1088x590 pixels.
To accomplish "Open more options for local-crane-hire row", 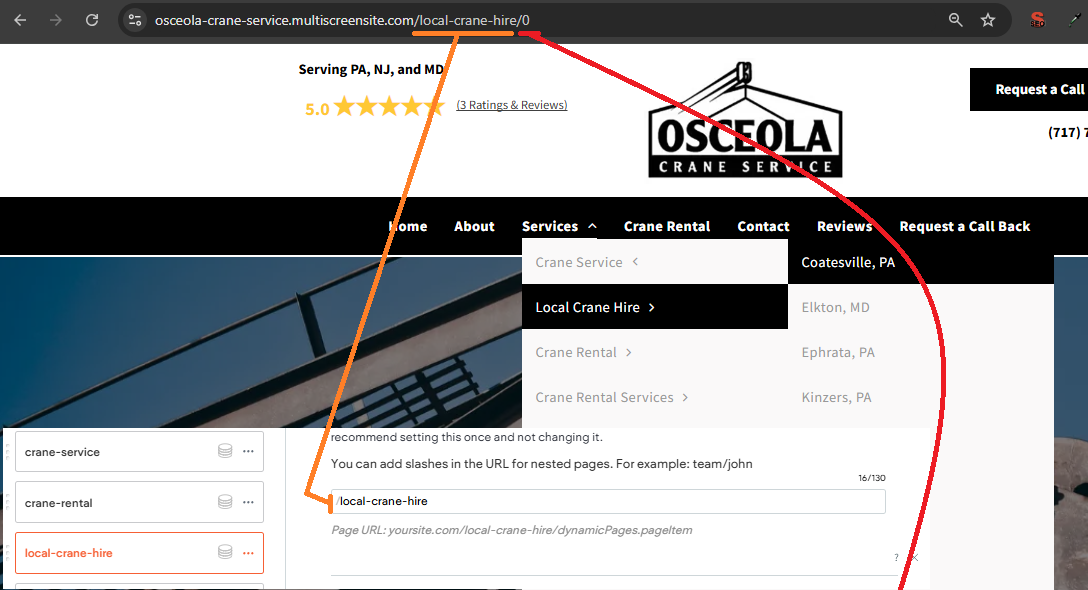I will [x=248, y=553].
